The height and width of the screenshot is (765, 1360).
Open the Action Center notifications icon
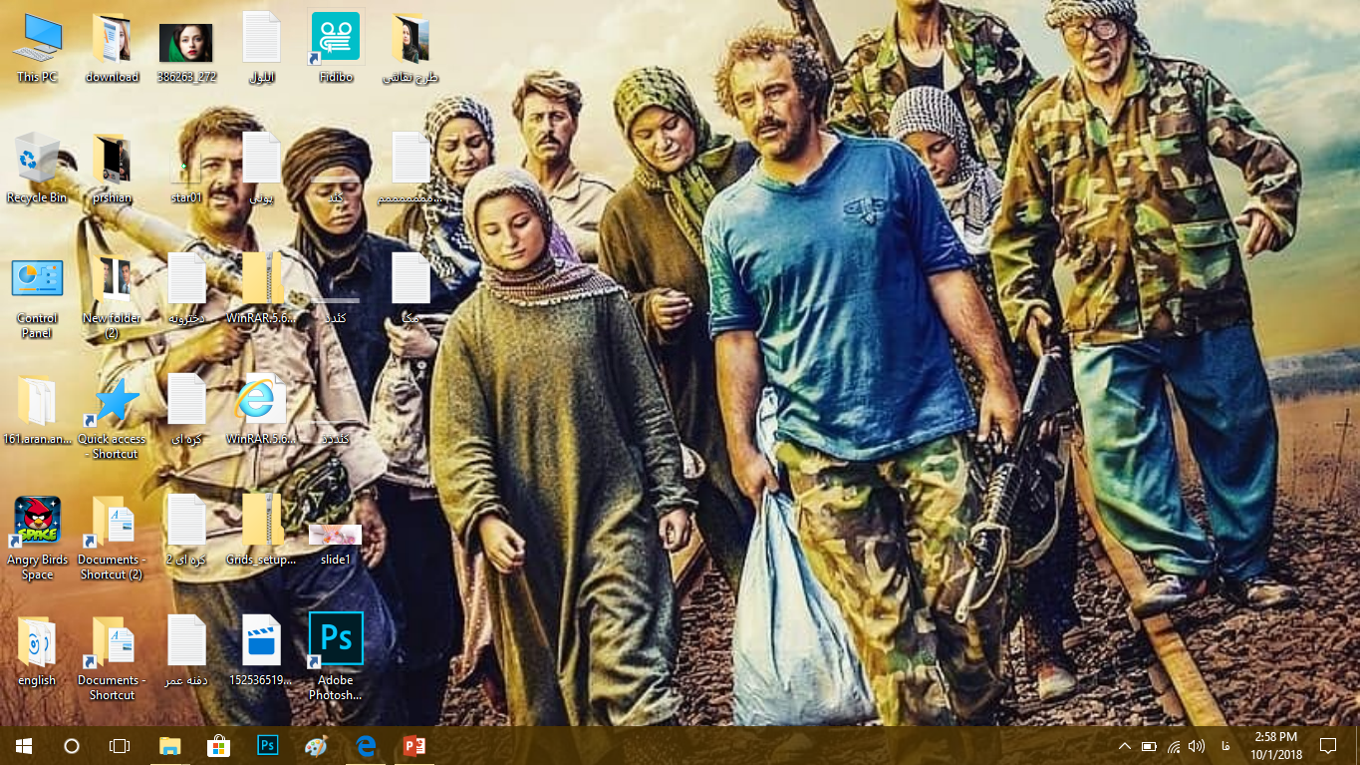tap(1328, 746)
